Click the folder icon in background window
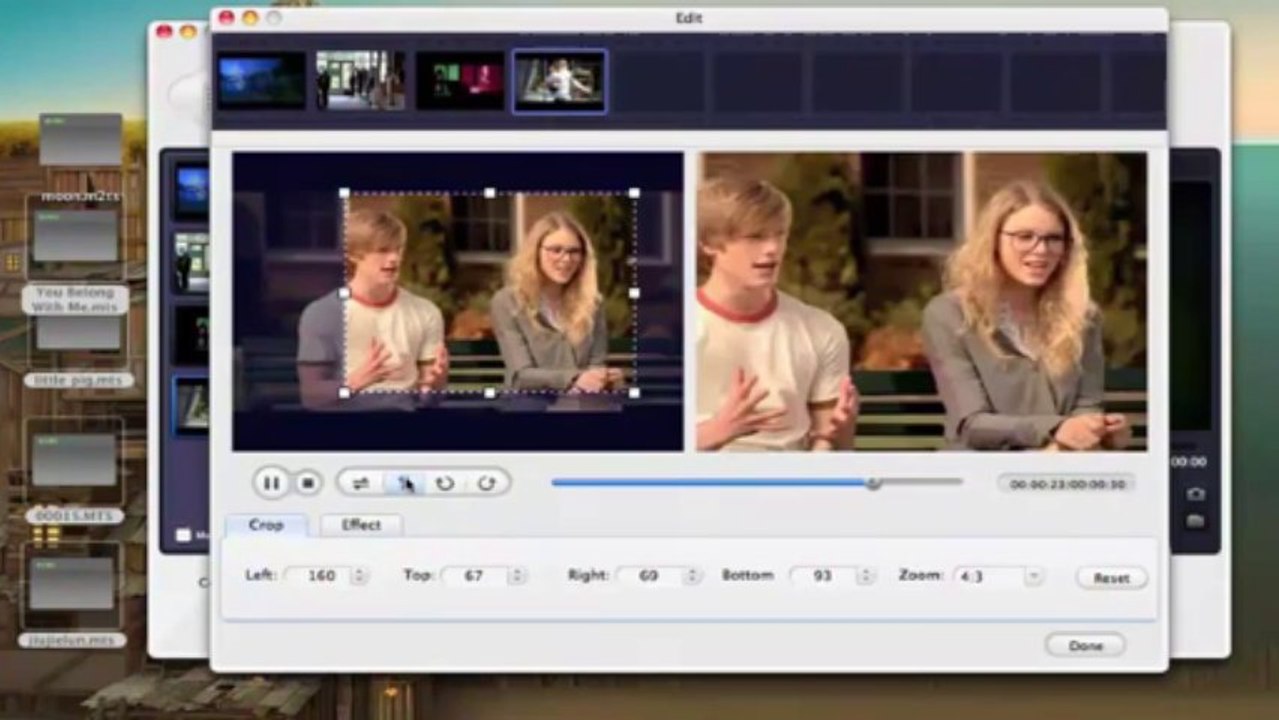Screen dimensions: 1279x720 1195,520
